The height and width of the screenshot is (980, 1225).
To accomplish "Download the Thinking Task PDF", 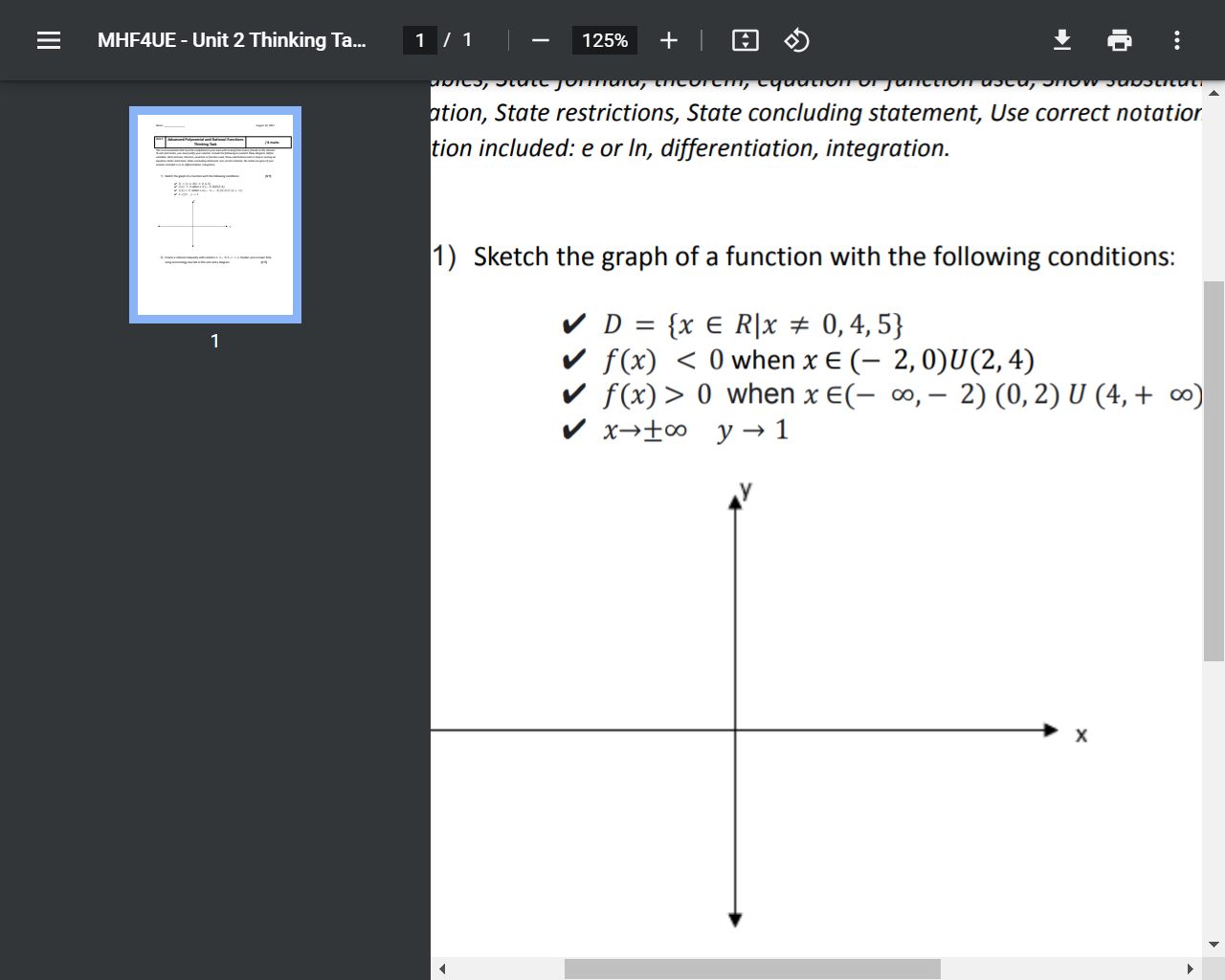I will (1062, 40).
